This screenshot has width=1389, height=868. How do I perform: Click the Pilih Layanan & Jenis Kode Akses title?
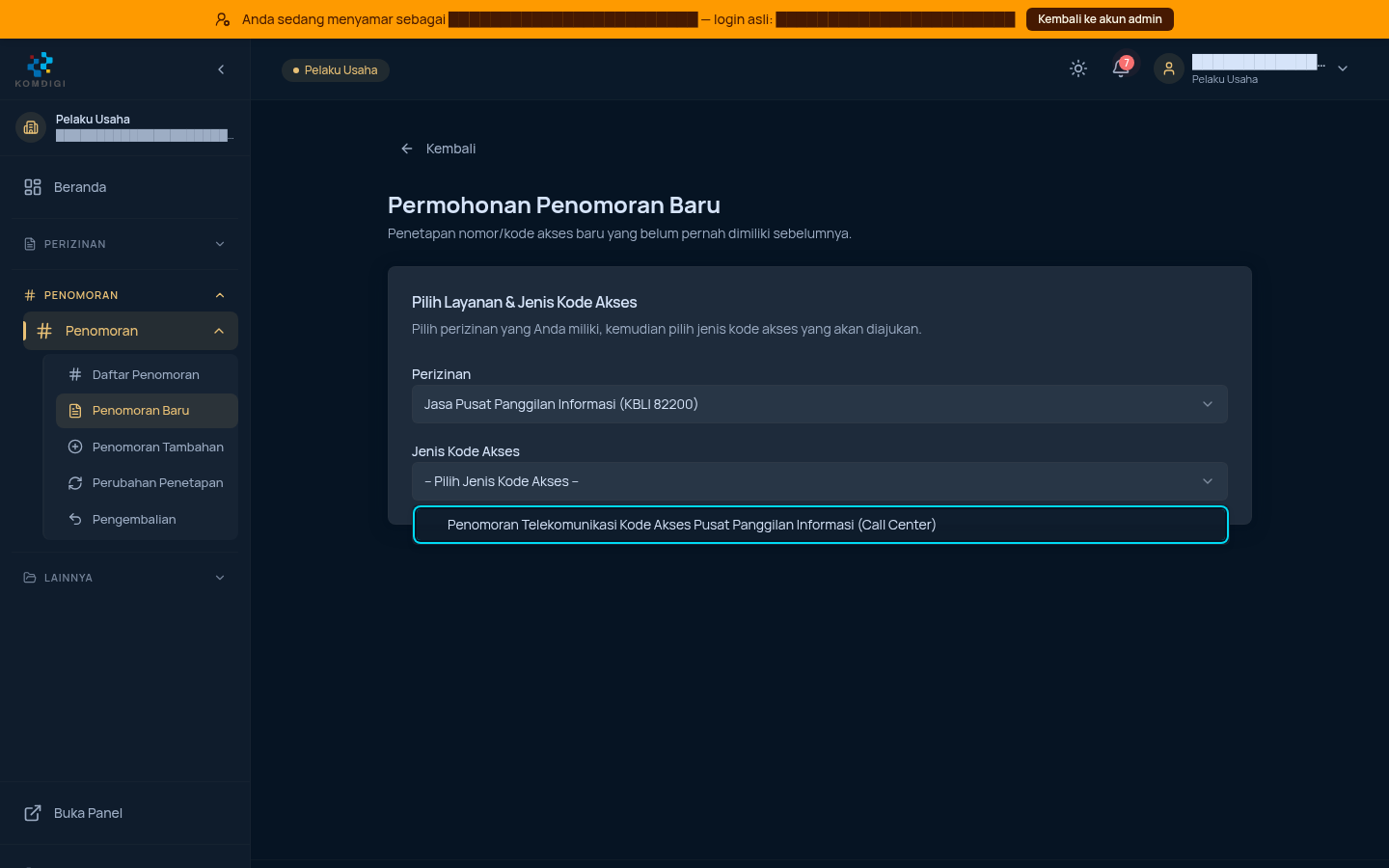pos(525,302)
